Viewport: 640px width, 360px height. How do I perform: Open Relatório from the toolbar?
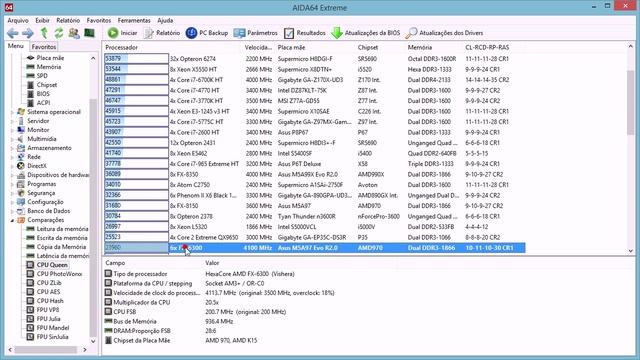[x=162, y=33]
